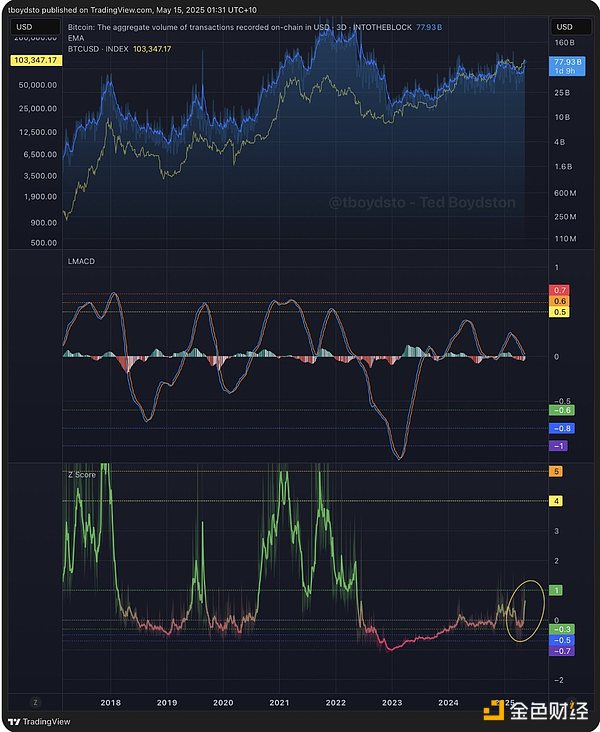Open the right USD currency selector
The image size is (600, 732).
(x=565, y=26)
